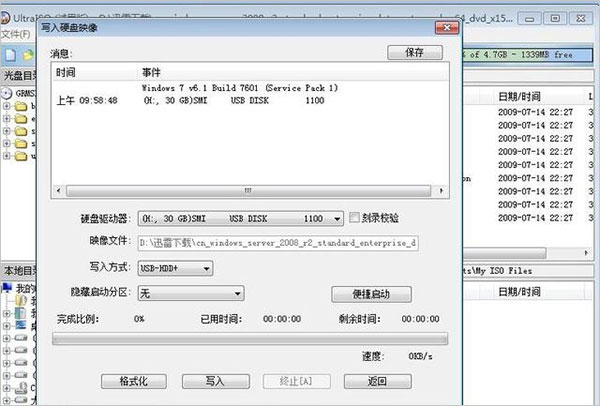Expand the folder e tree node
Image resolution: width=600 pixels, height=406 pixels.
pos(7,119)
